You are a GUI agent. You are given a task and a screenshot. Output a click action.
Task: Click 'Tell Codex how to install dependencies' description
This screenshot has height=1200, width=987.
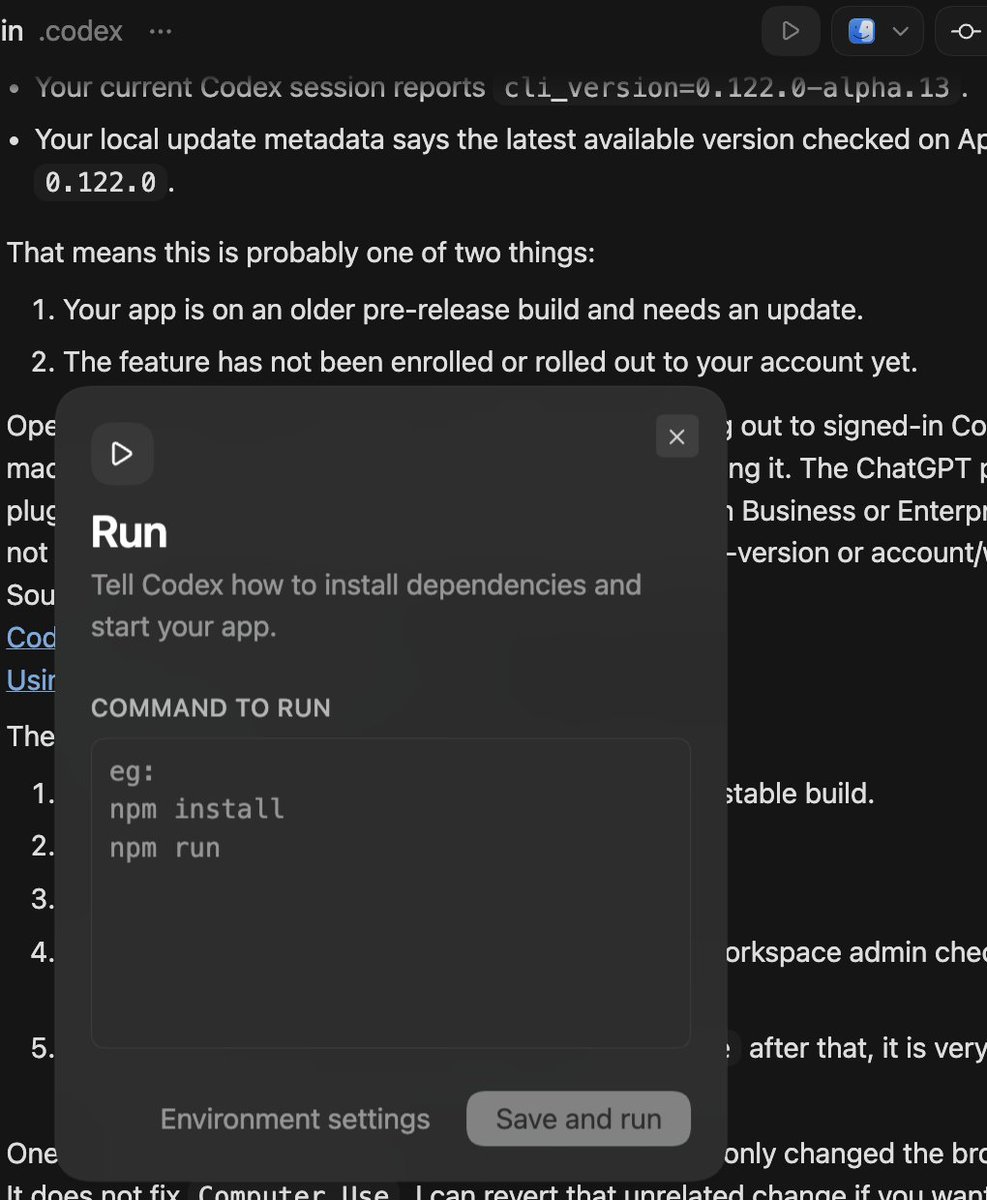[366, 606]
